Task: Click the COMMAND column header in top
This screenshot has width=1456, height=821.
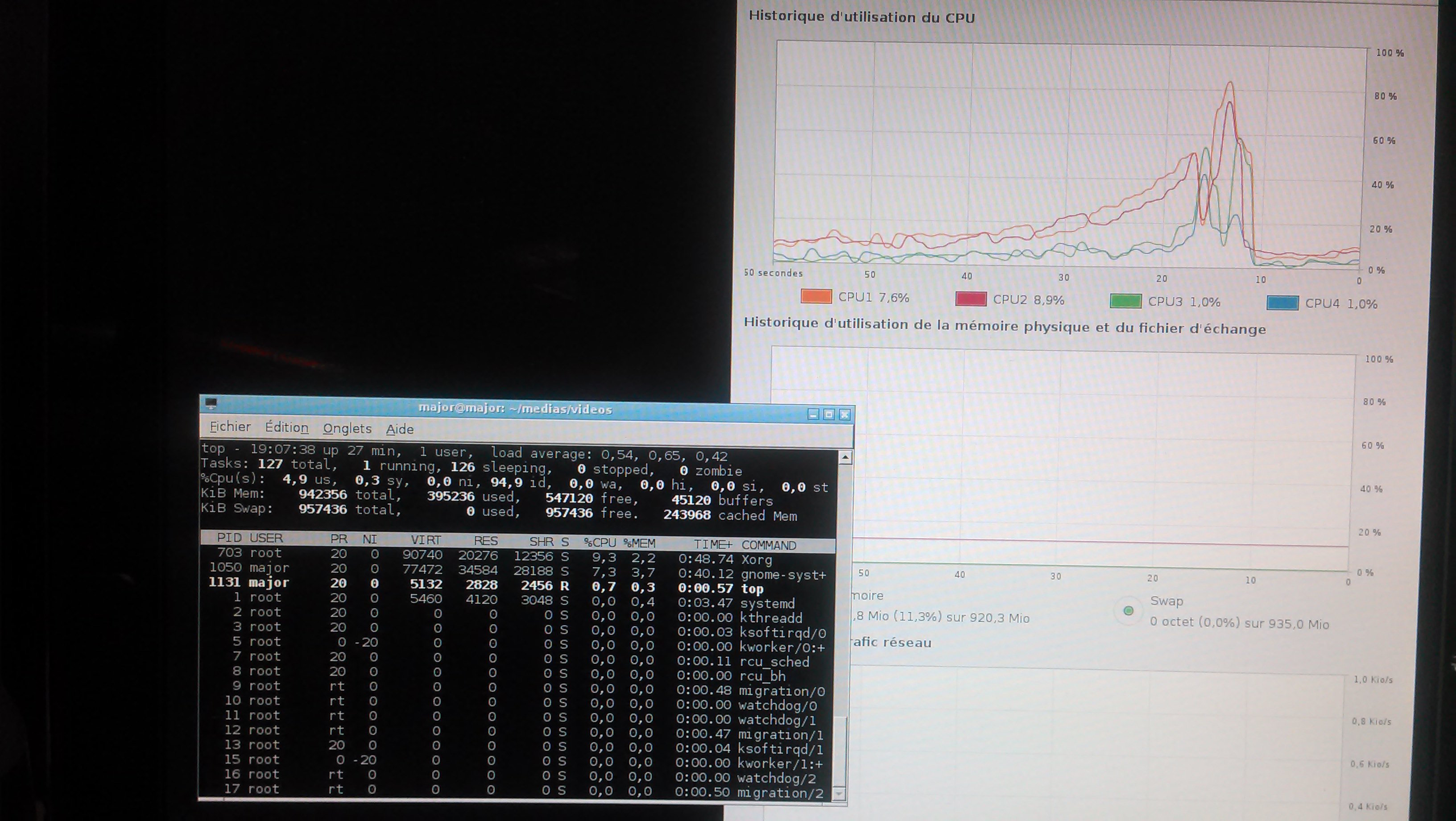Action: pyautogui.click(x=769, y=545)
